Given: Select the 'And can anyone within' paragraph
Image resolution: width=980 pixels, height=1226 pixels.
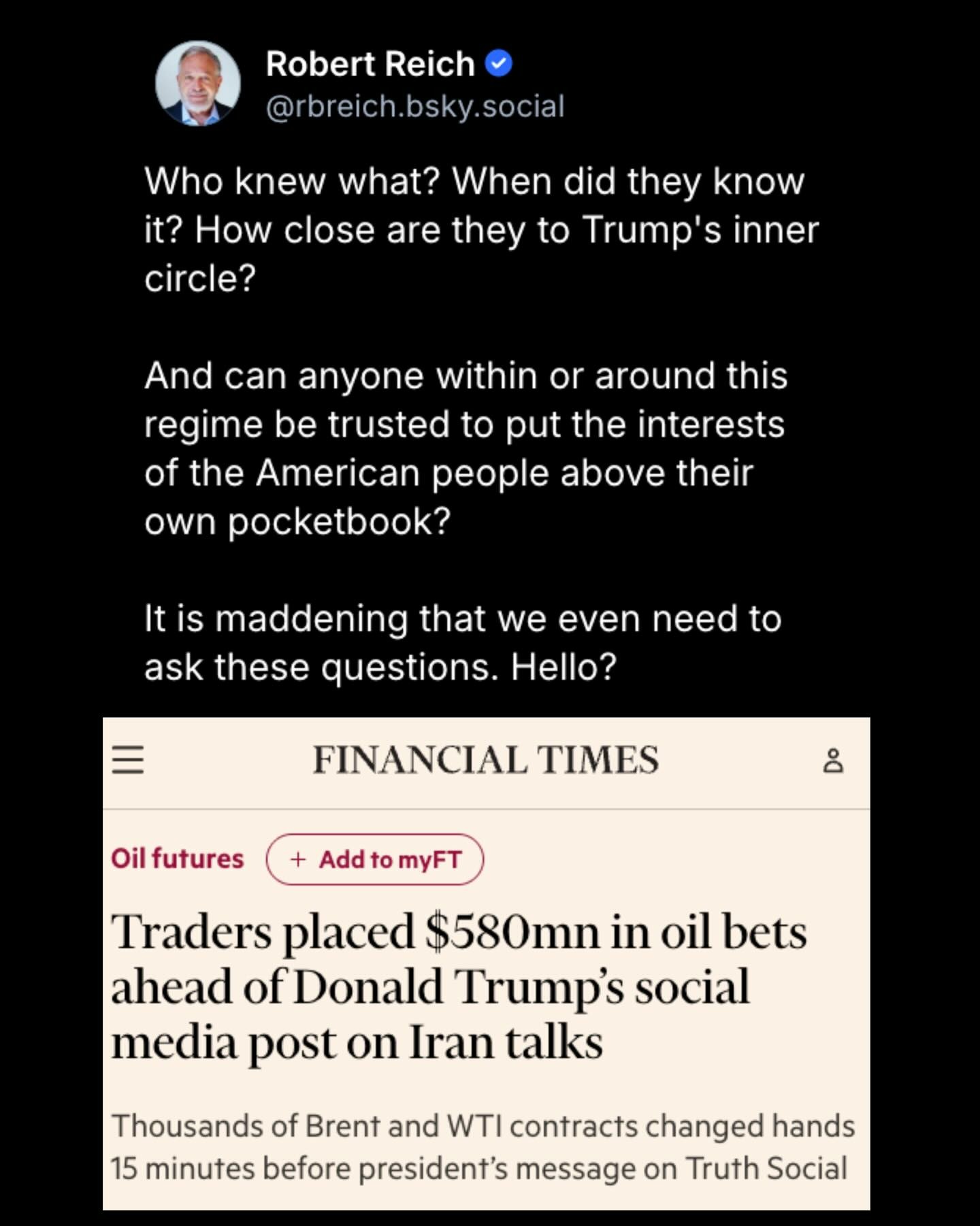Looking at the screenshot, I should pos(465,448).
